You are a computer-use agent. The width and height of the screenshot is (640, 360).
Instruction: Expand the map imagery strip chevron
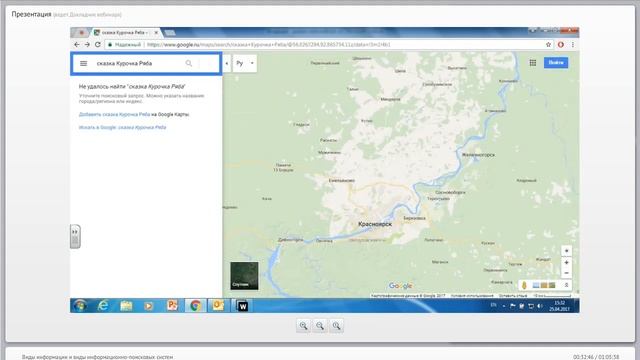[x=566, y=285]
